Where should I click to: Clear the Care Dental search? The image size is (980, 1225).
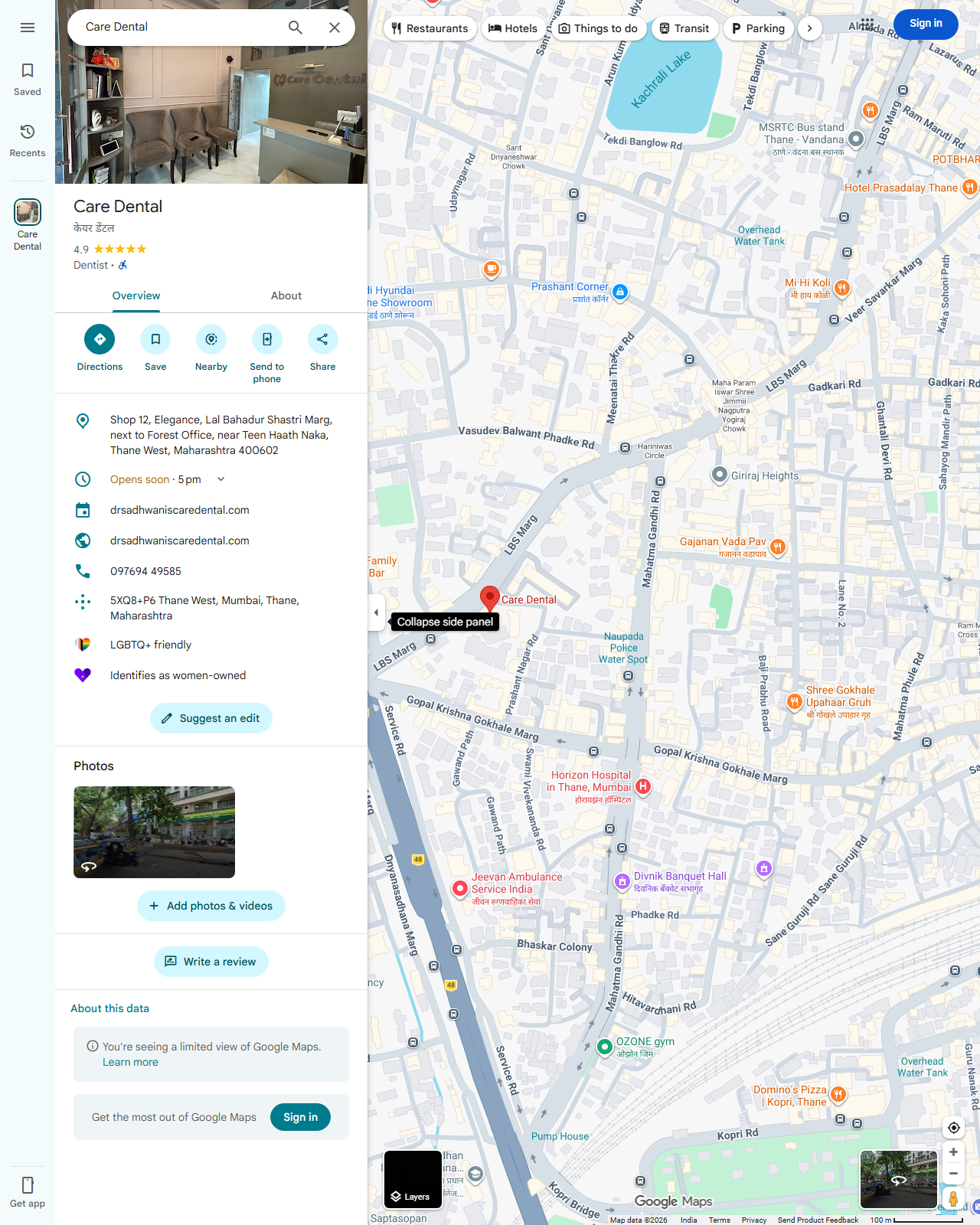[x=335, y=28]
